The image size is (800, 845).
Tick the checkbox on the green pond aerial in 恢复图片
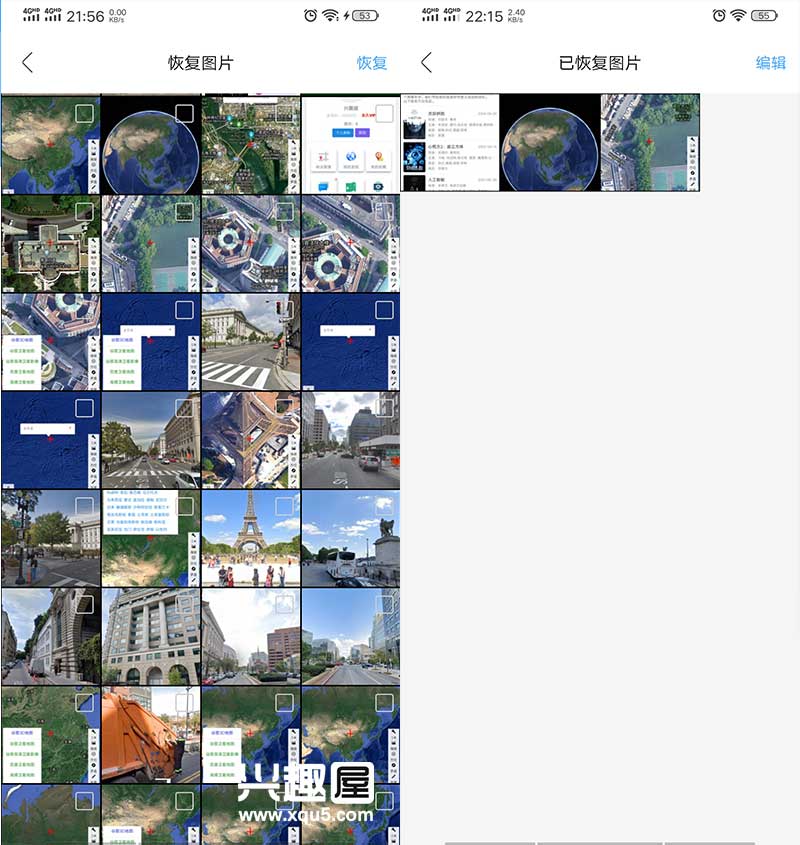coord(184,212)
